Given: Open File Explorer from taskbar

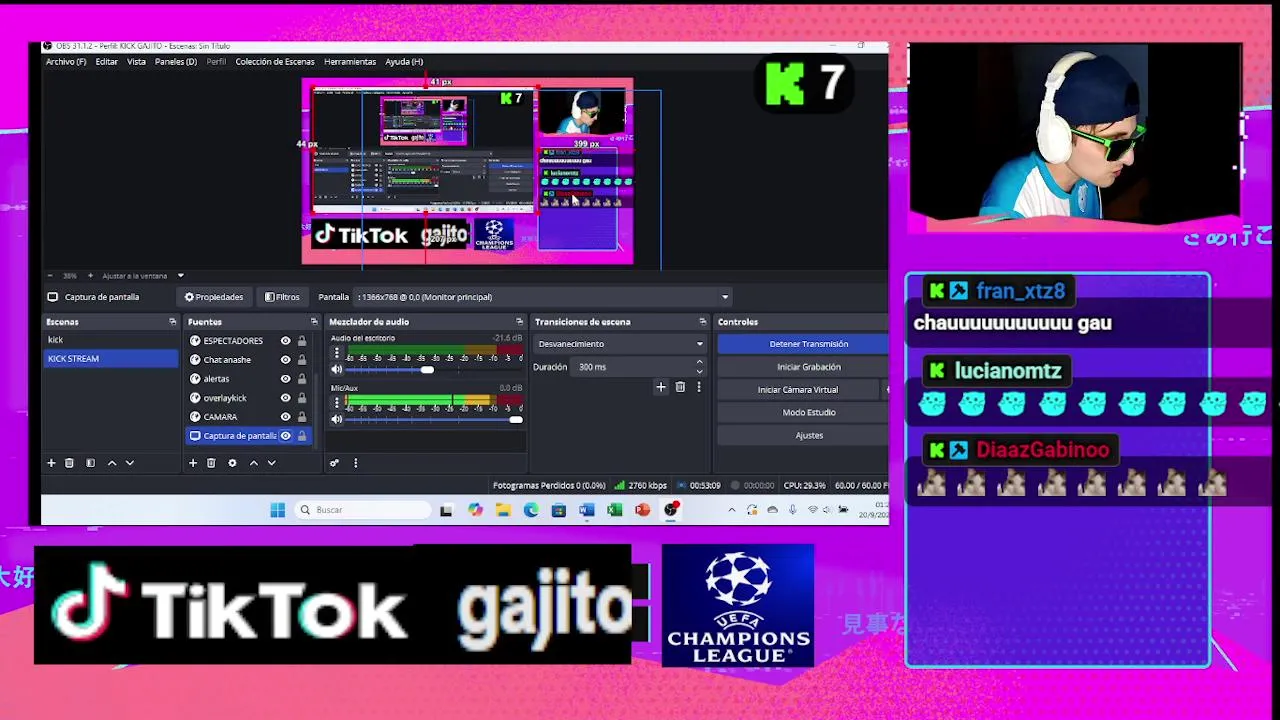Looking at the screenshot, I should (x=503, y=510).
